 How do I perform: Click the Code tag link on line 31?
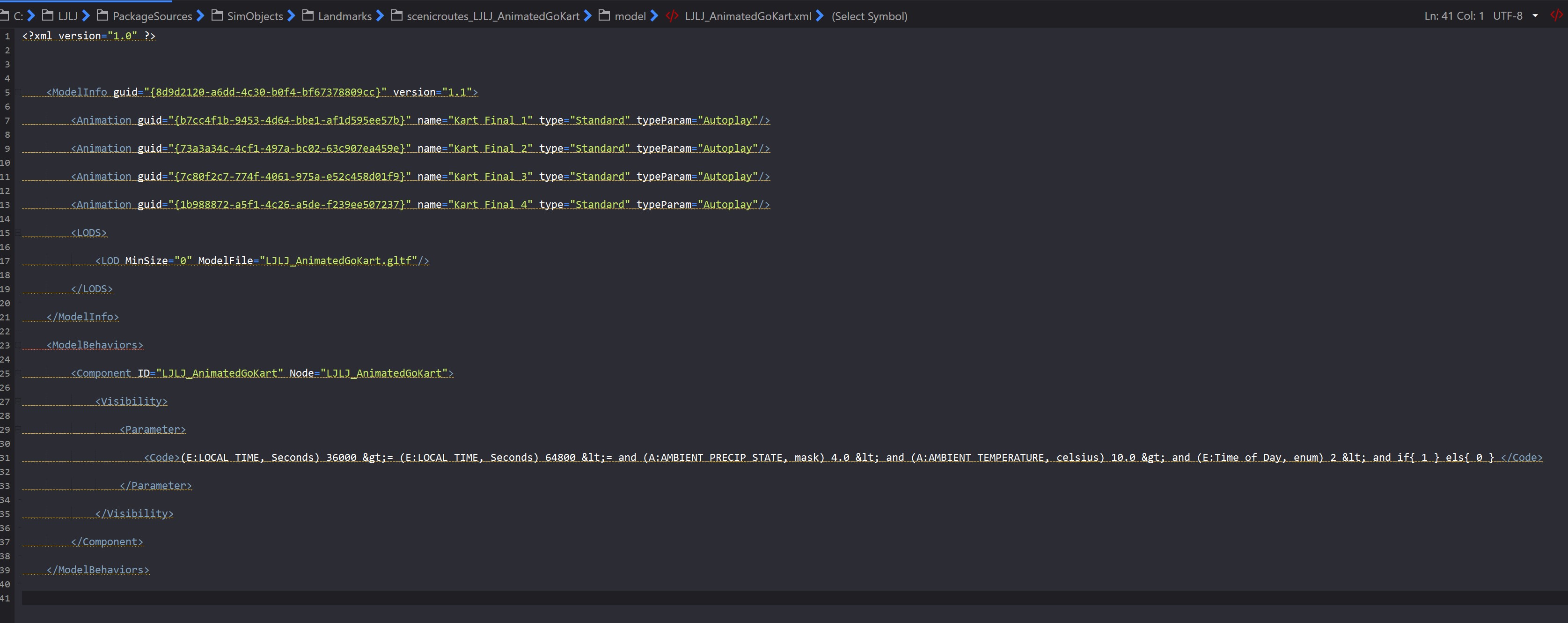click(161, 457)
